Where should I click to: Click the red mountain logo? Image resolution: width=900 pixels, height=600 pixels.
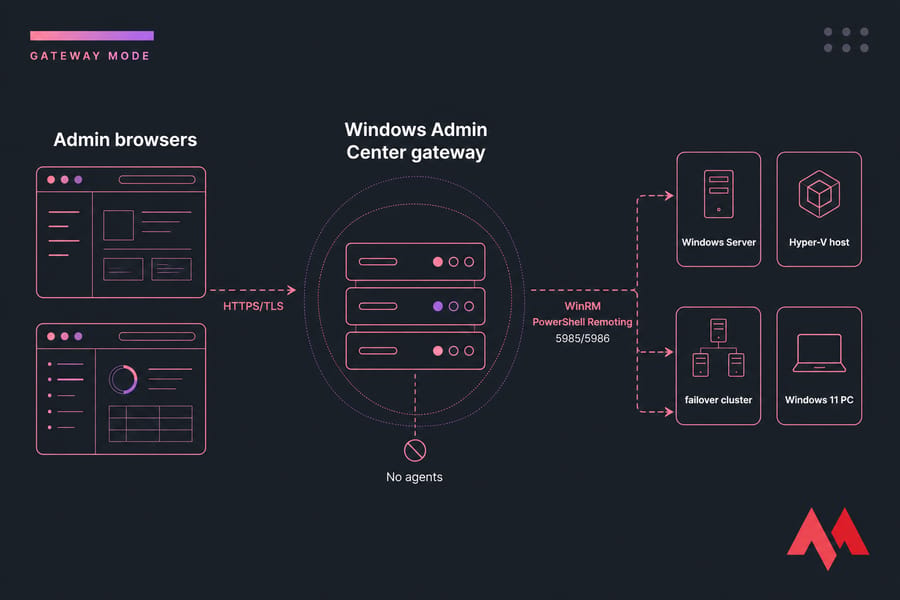[828, 539]
